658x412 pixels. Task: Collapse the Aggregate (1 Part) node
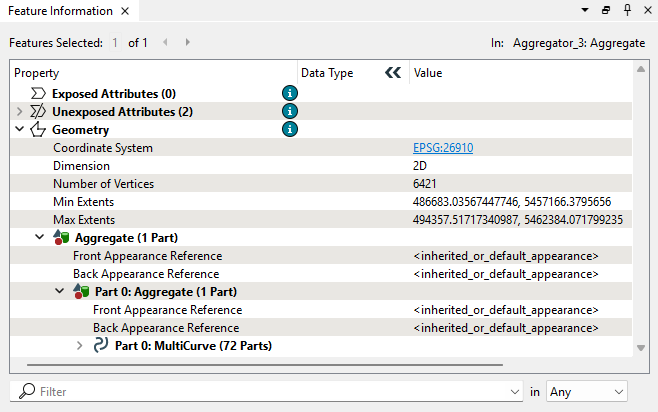(40, 238)
